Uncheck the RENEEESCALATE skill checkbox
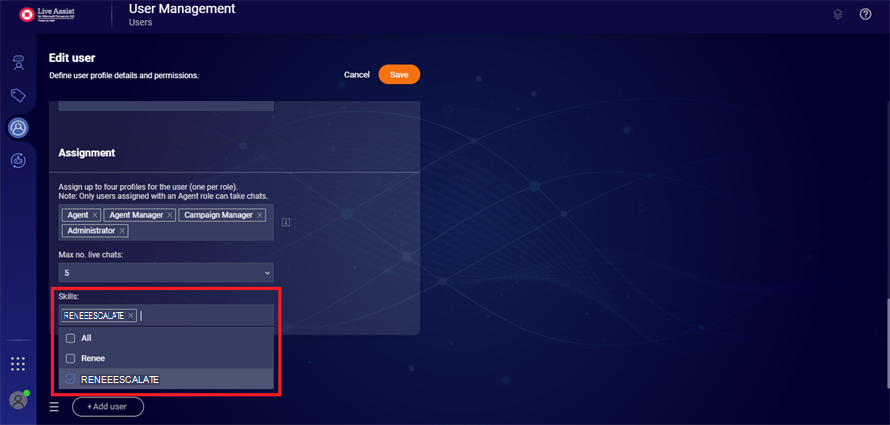Screen dimensions: 890x425 pos(70,379)
